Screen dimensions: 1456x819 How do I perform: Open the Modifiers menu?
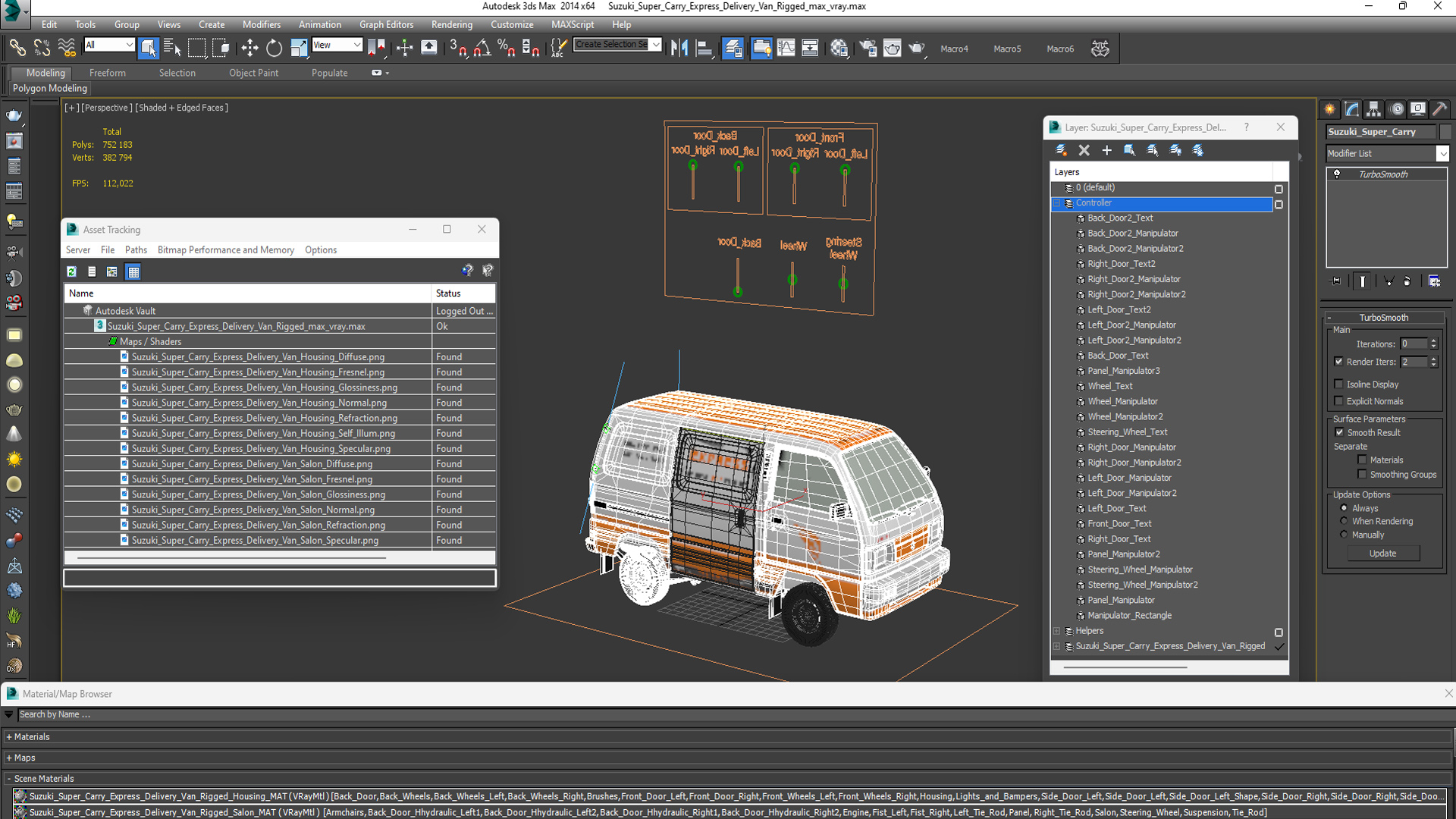261,24
